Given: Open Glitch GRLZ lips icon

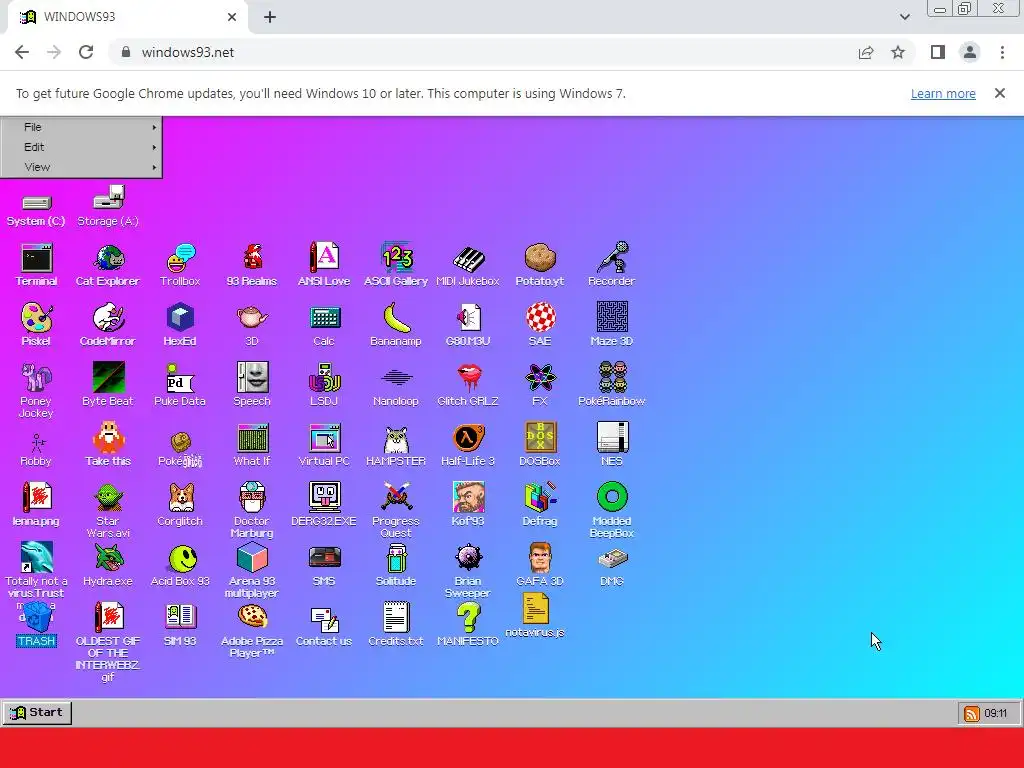Looking at the screenshot, I should click(468, 385).
